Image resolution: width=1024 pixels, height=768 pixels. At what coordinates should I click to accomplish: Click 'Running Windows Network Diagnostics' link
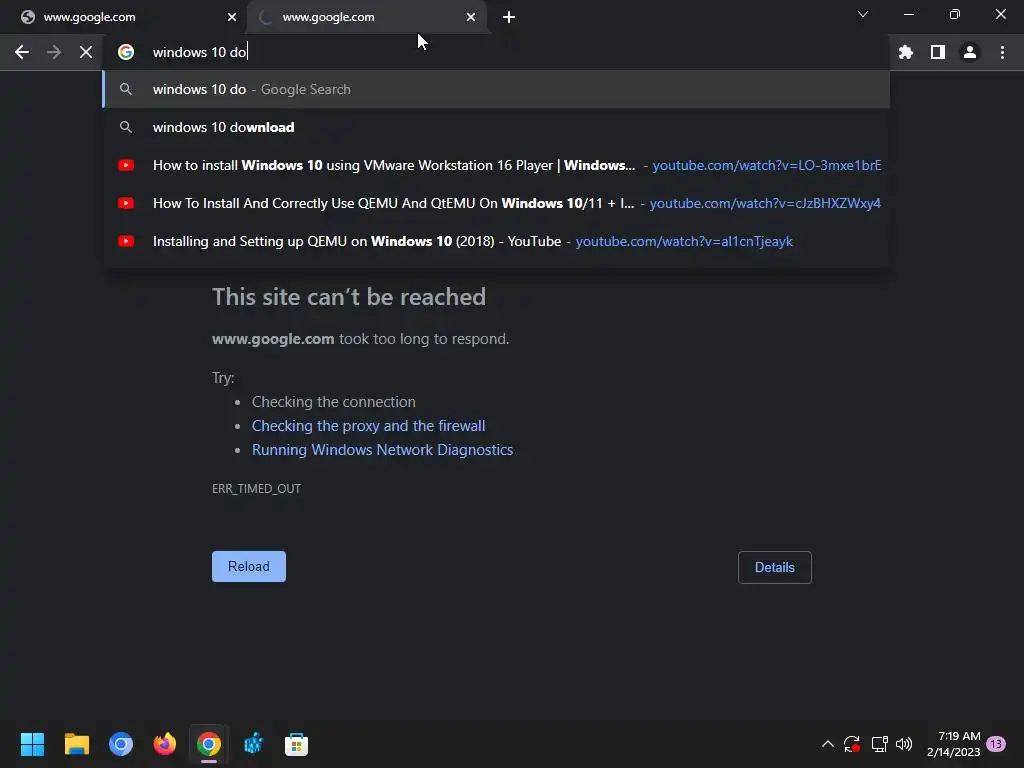pyautogui.click(x=383, y=450)
